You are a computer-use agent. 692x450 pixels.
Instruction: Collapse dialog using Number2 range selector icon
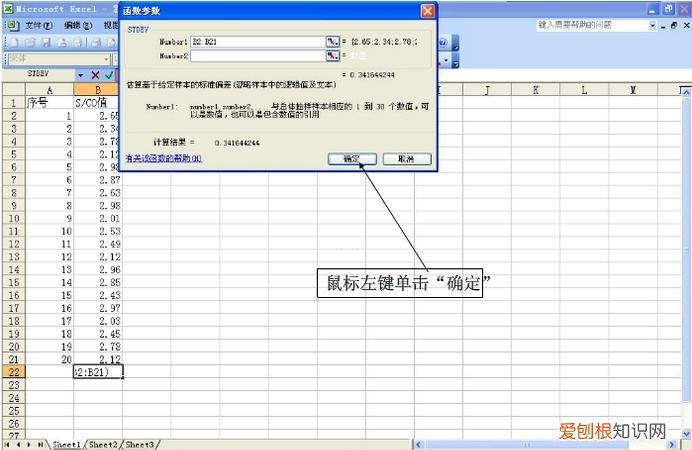[332, 56]
